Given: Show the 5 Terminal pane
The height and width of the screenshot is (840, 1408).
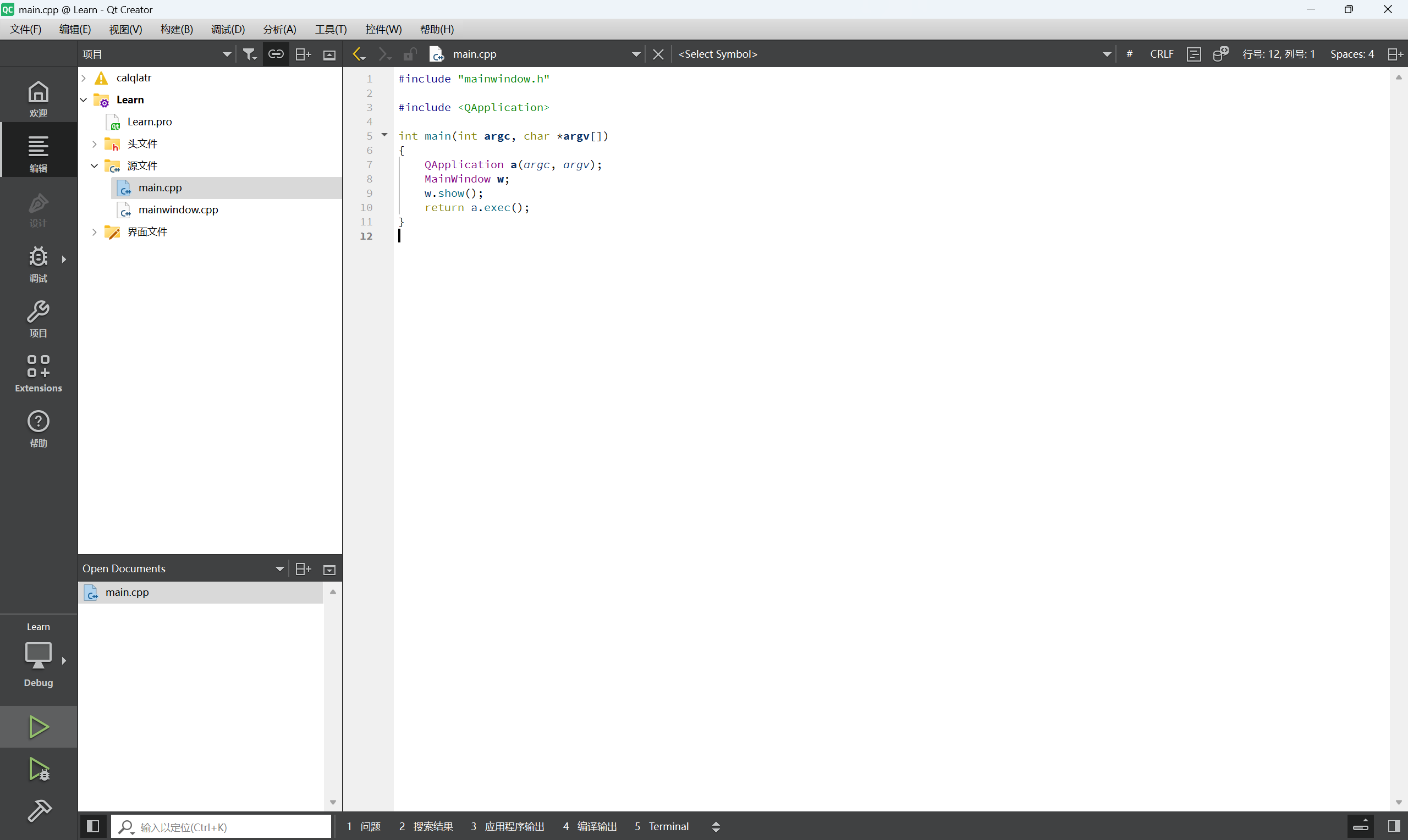Looking at the screenshot, I should tap(661, 826).
